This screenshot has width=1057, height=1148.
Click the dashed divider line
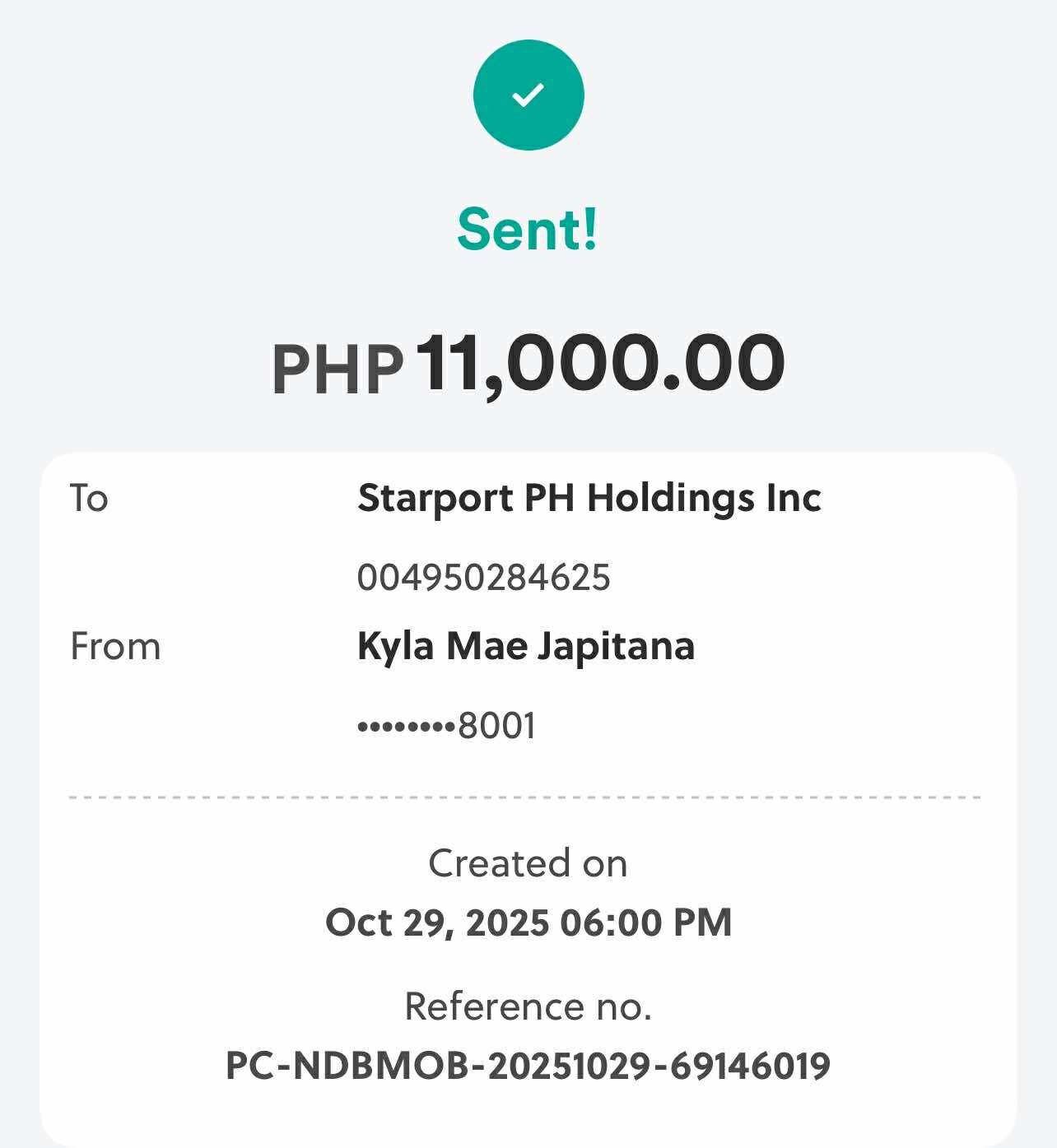pos(525,797)
